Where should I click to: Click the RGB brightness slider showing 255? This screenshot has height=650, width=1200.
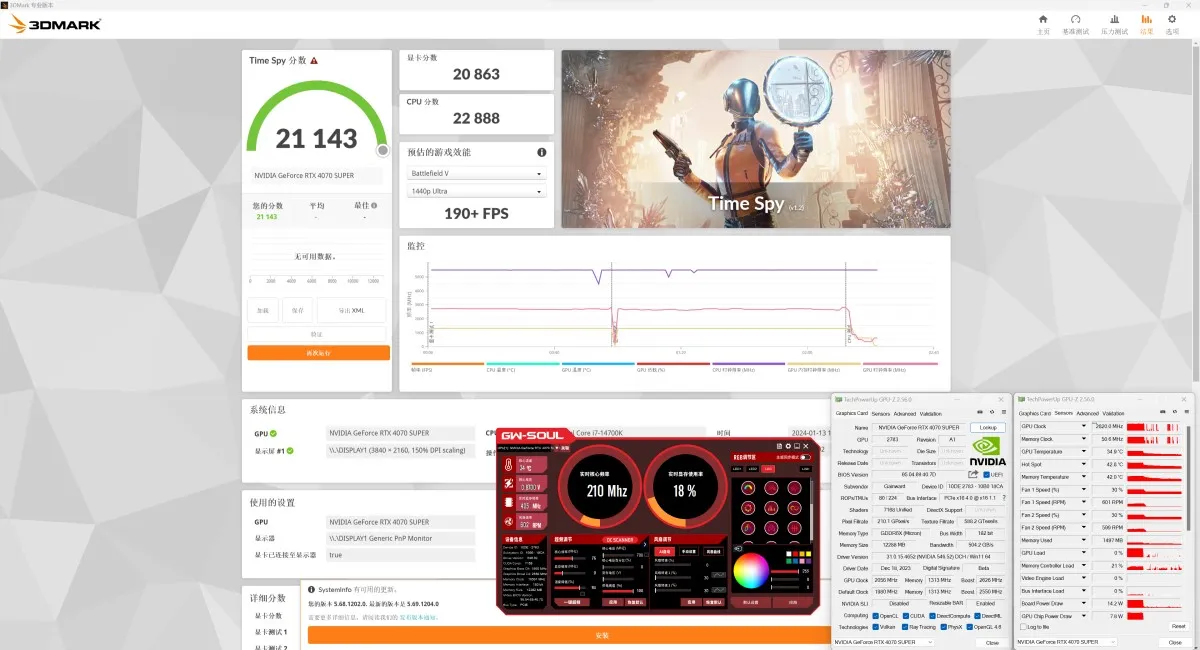[x=785, y=571]
